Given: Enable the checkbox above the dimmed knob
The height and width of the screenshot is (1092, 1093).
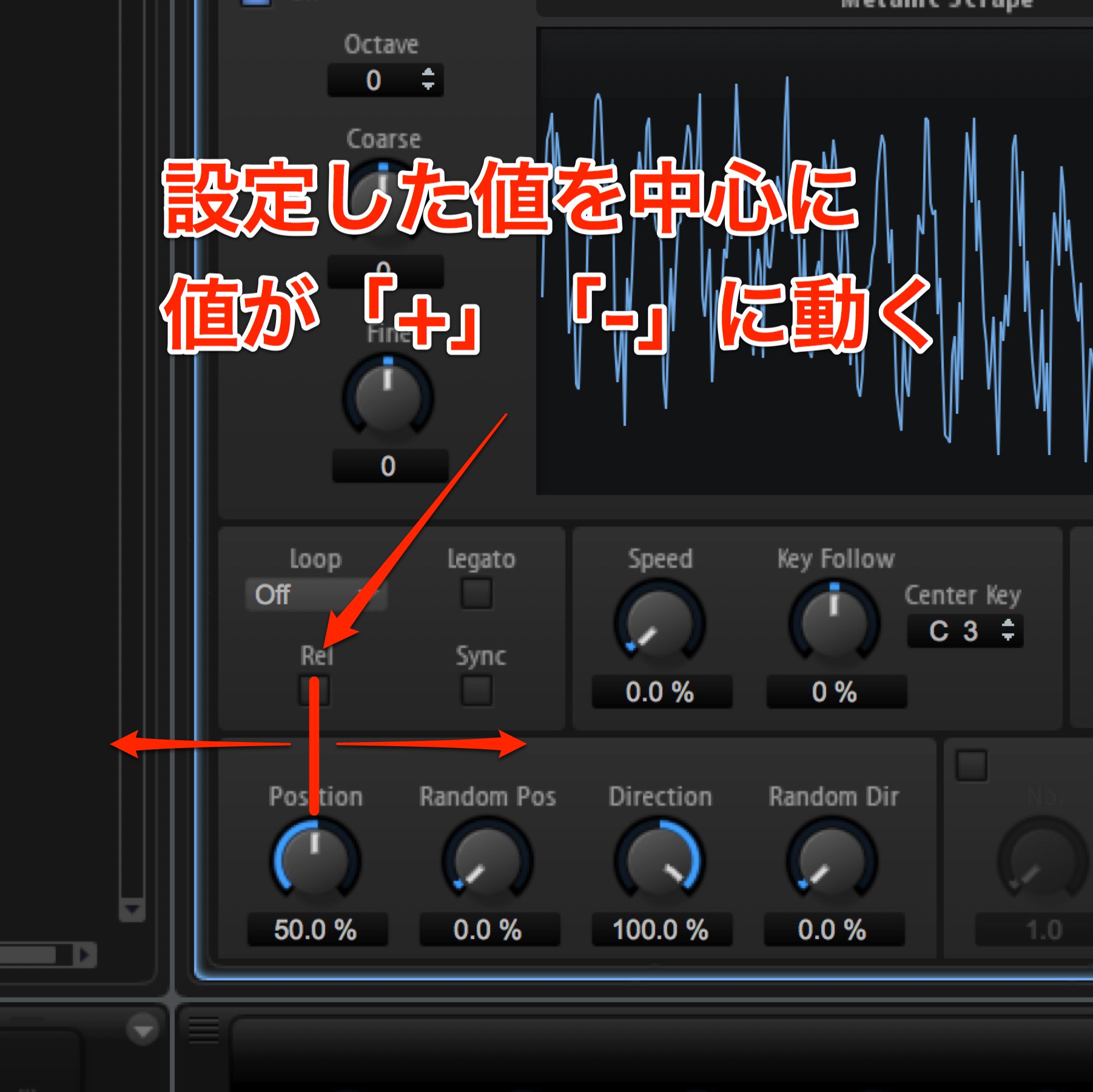Looking at the screenshot, I should click(x=972, y=766).
